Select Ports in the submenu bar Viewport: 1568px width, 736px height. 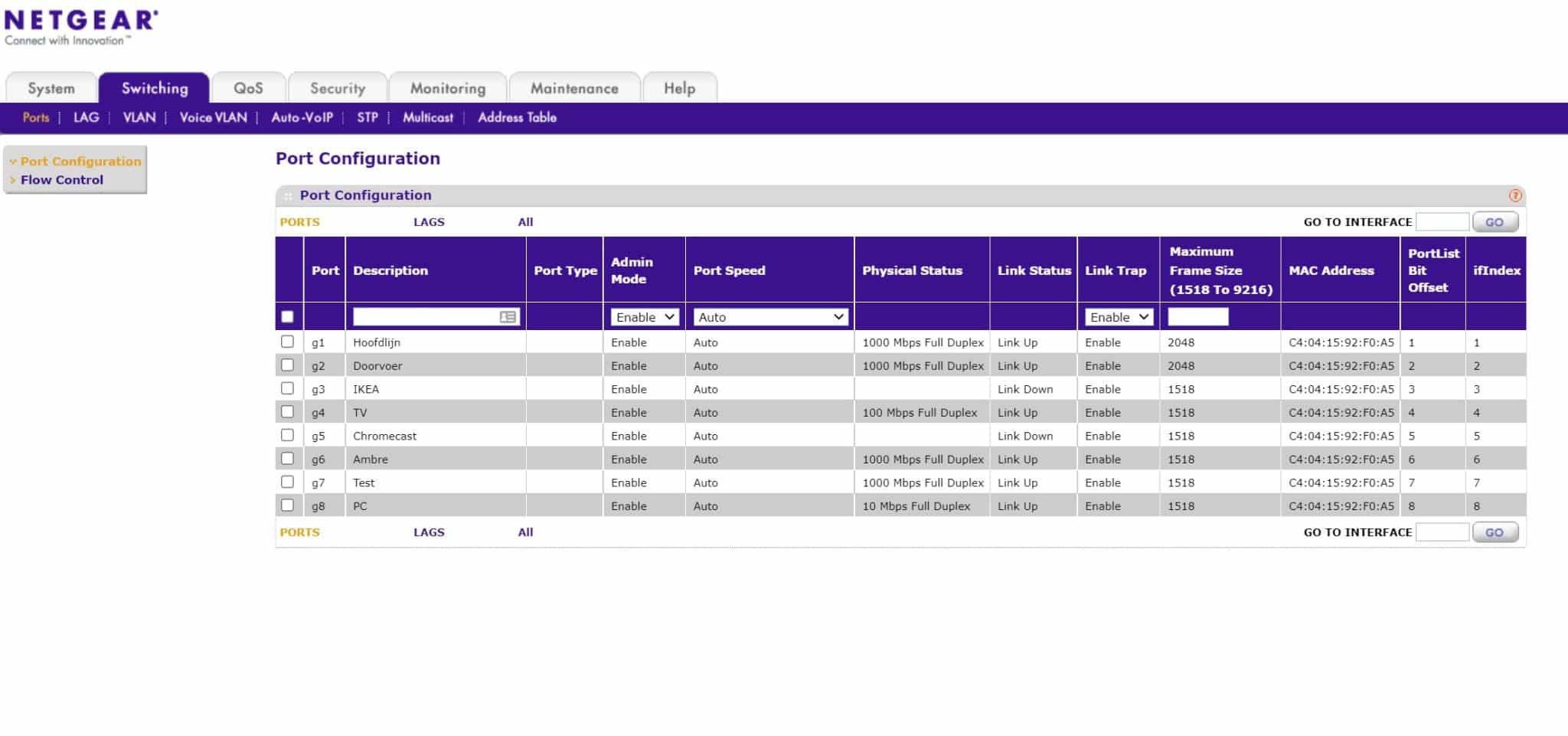(36, 117)
